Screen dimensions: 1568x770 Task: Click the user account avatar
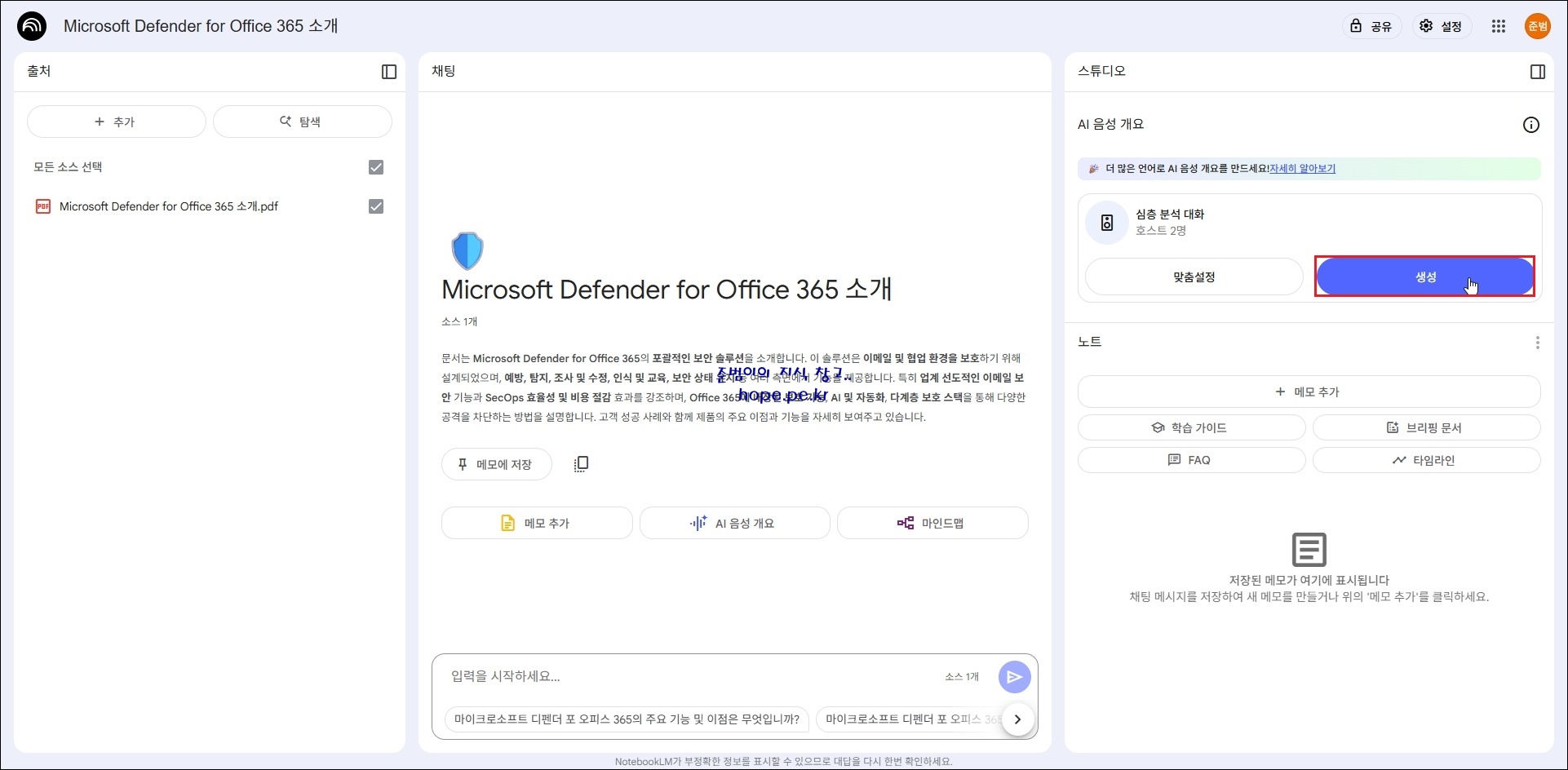(x=1538, y=26)
